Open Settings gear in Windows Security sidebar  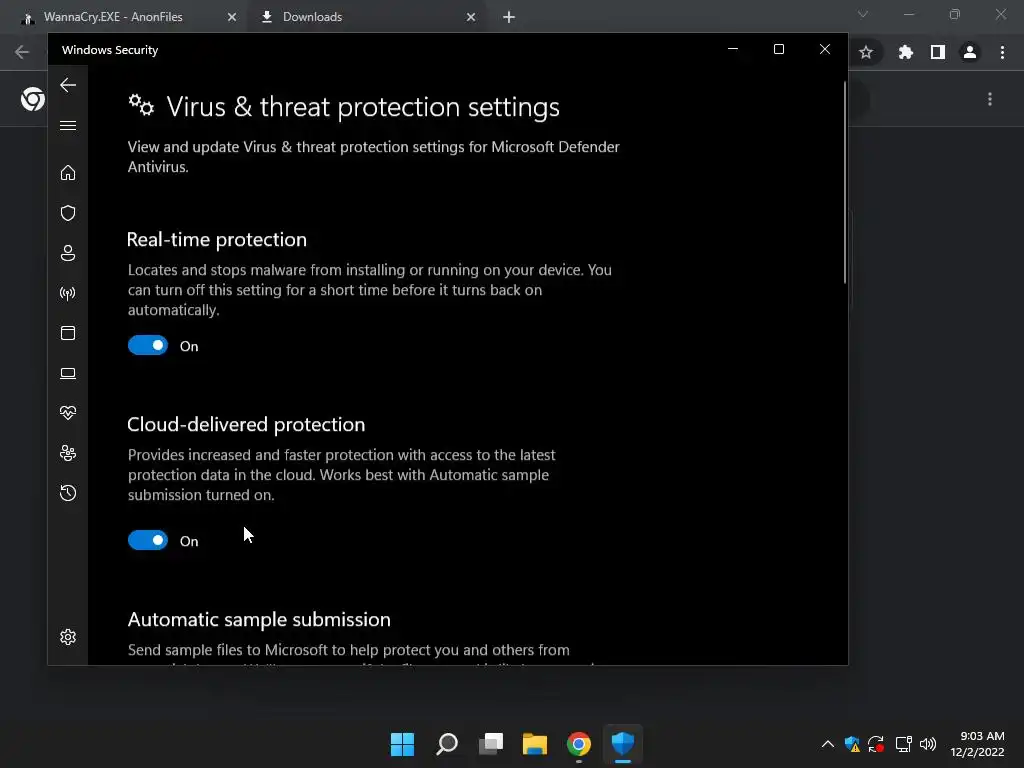(x=68, y=637)
